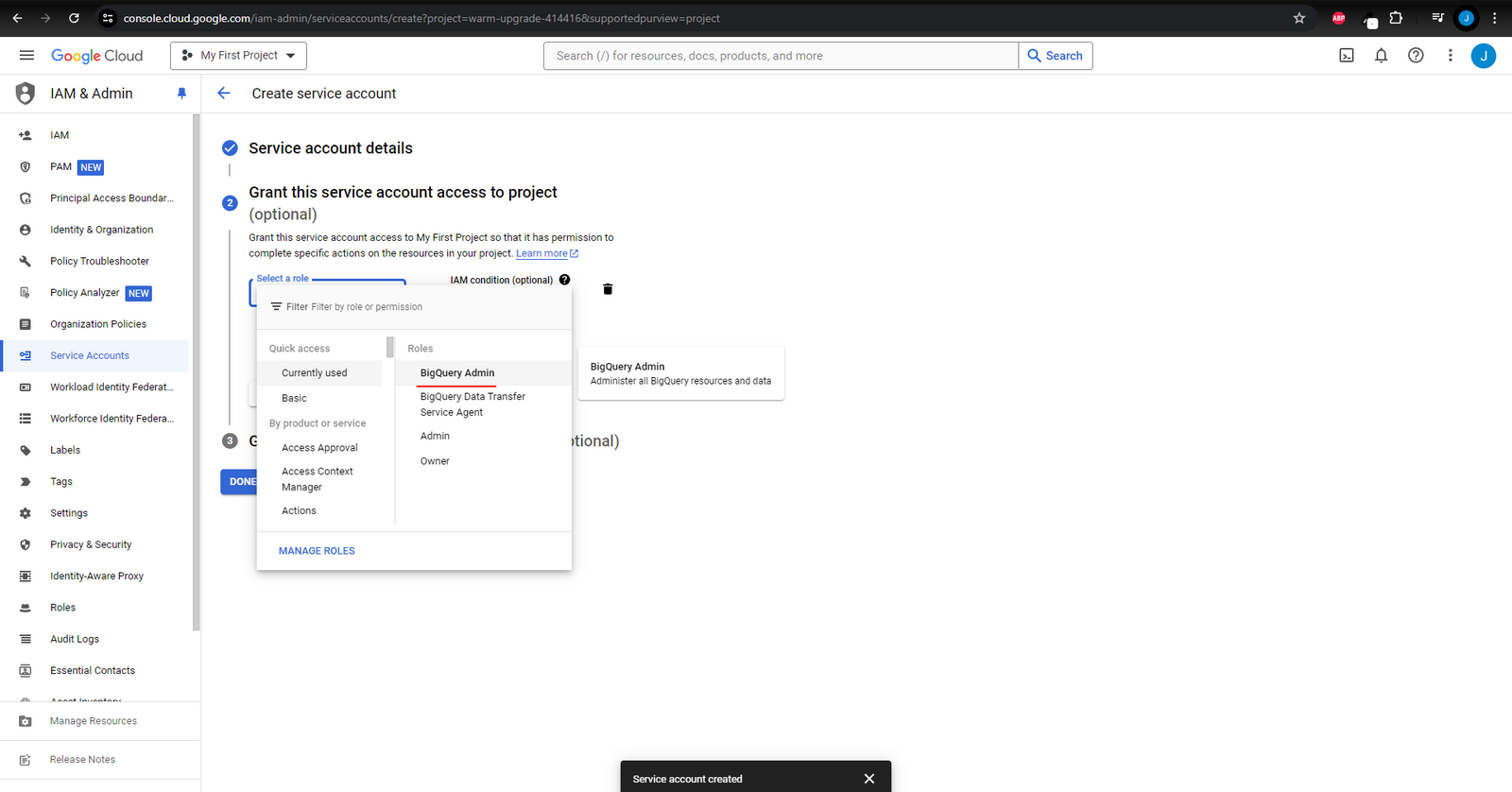Click the left sidebar scrollbar
Viewport: 1512px width, 792px height.
197,372
